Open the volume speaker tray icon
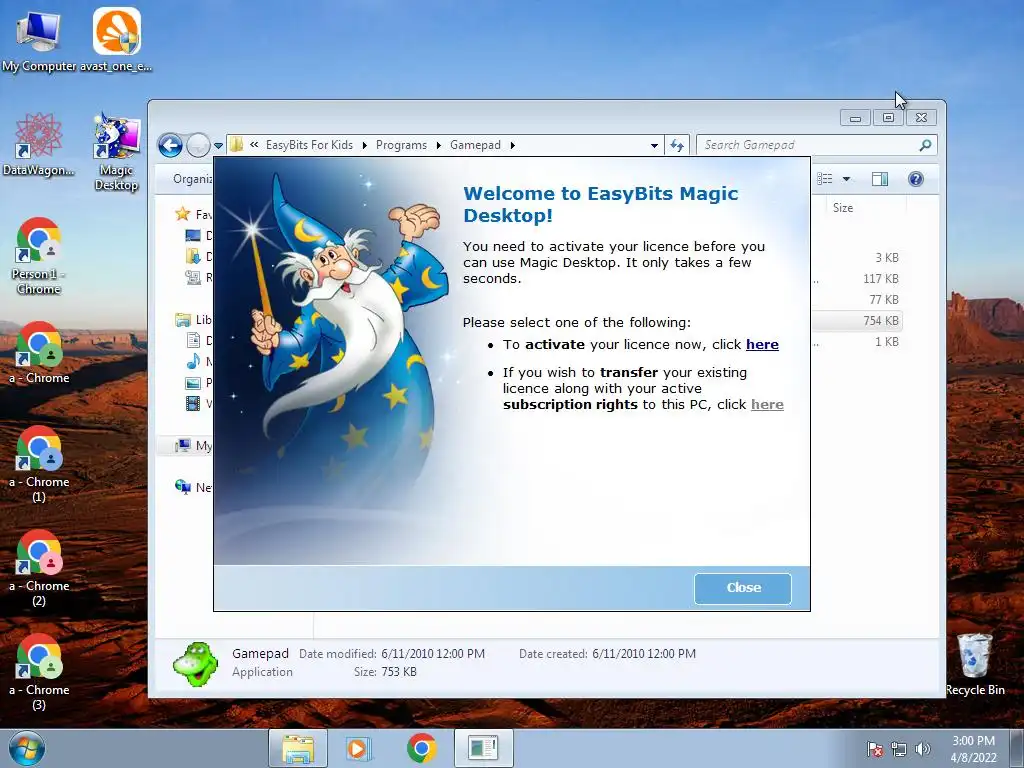This screenshot has width=1024, height=768. tap(923, 749)
